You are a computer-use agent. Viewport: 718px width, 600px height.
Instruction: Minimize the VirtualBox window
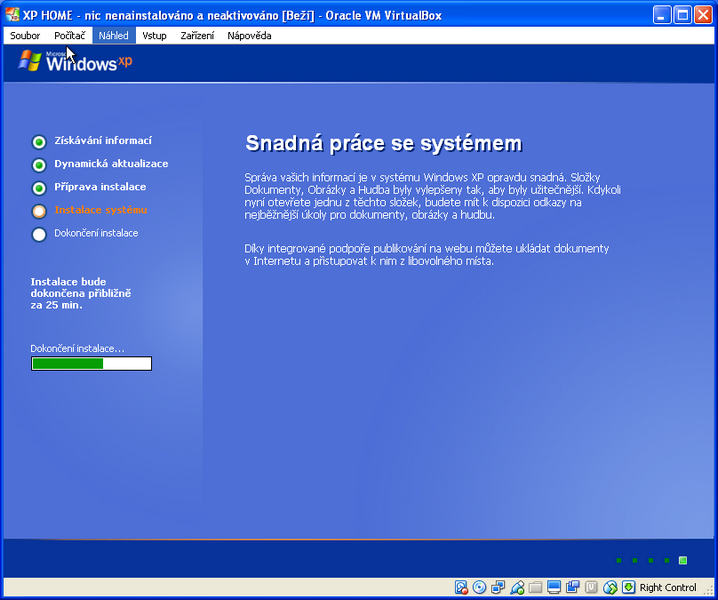point(662,15)
